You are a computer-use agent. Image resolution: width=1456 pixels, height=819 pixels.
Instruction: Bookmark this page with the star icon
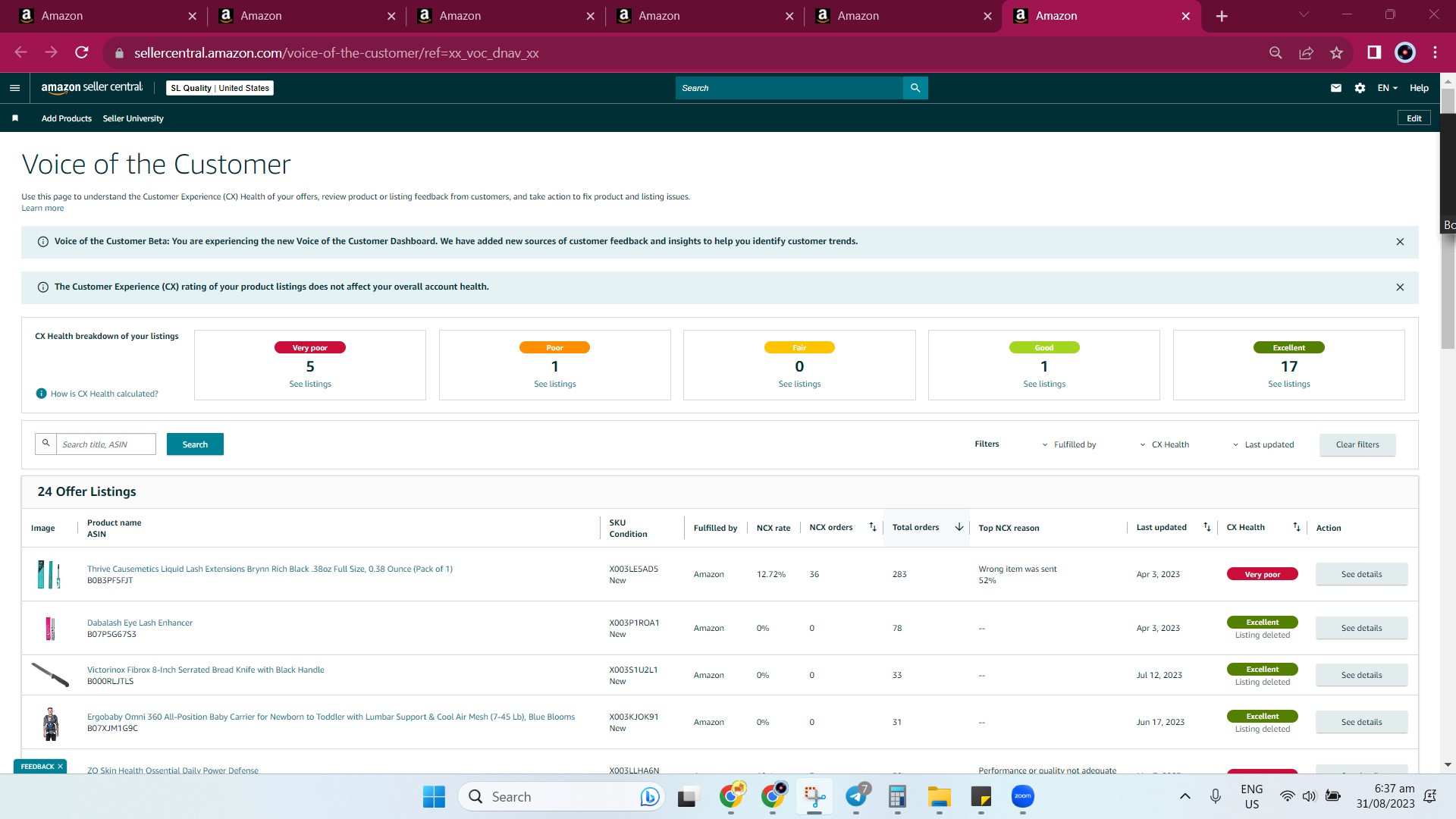click(1336, 52)
